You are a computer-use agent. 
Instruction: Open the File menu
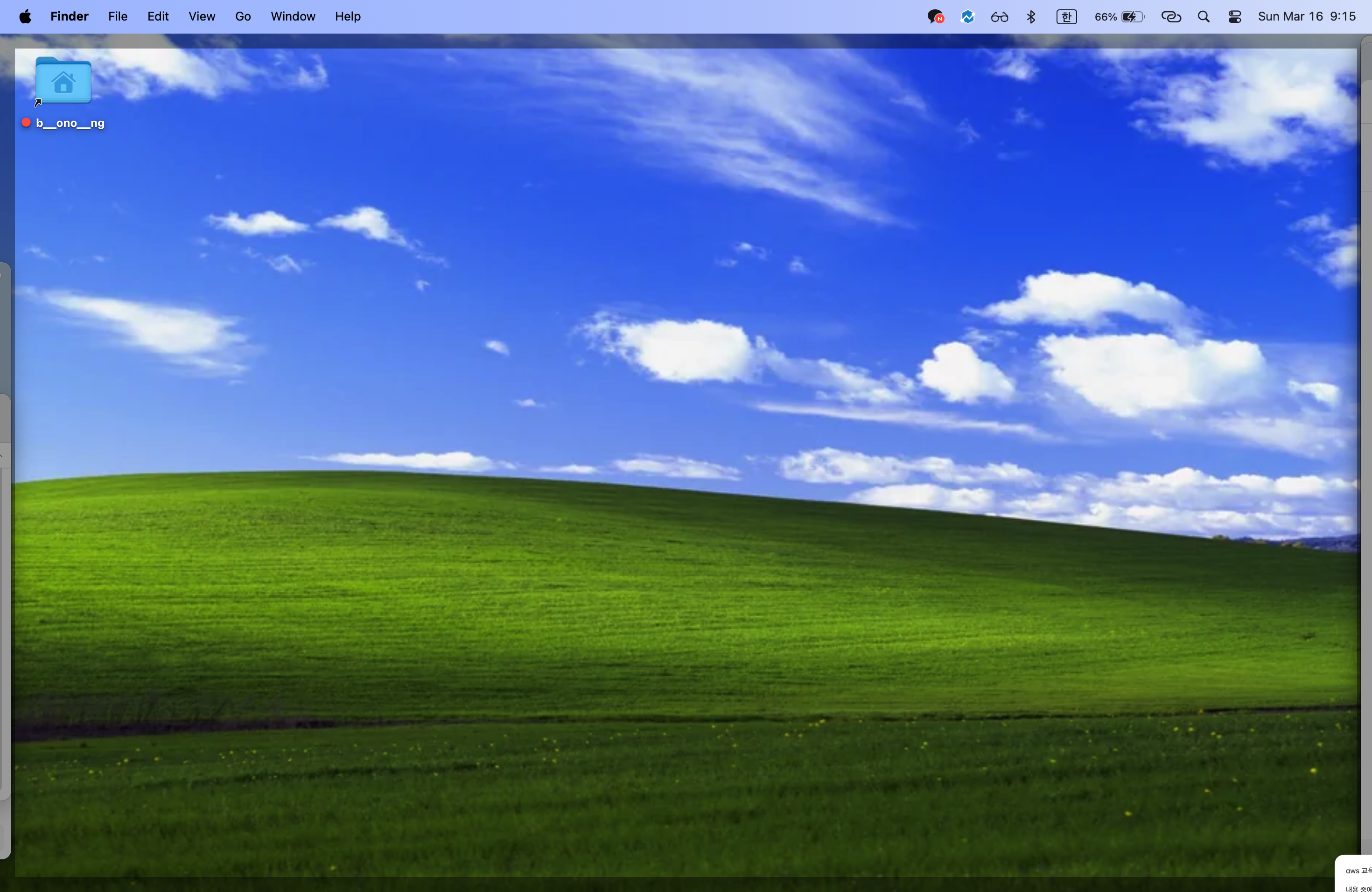[x=118, y=16]
